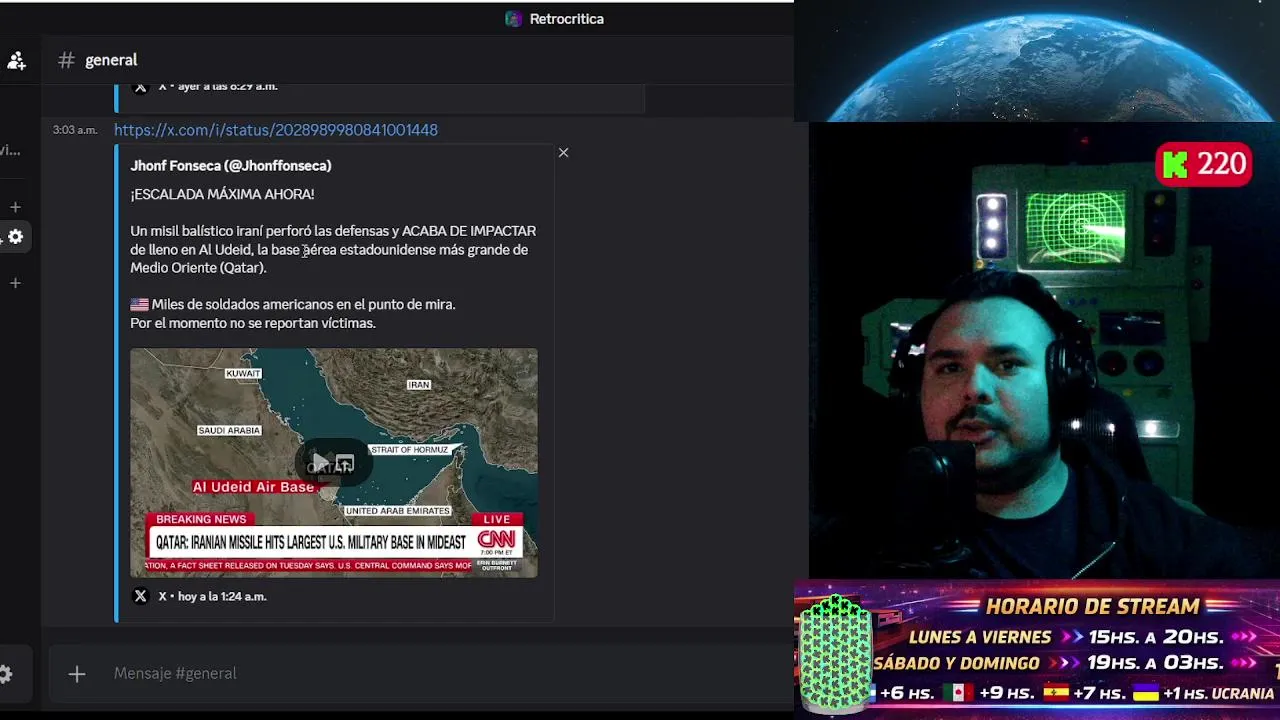Screen dimensions: 1280x720
Task: Click the X logo in embed footer
Action: (x=140, y=596)
